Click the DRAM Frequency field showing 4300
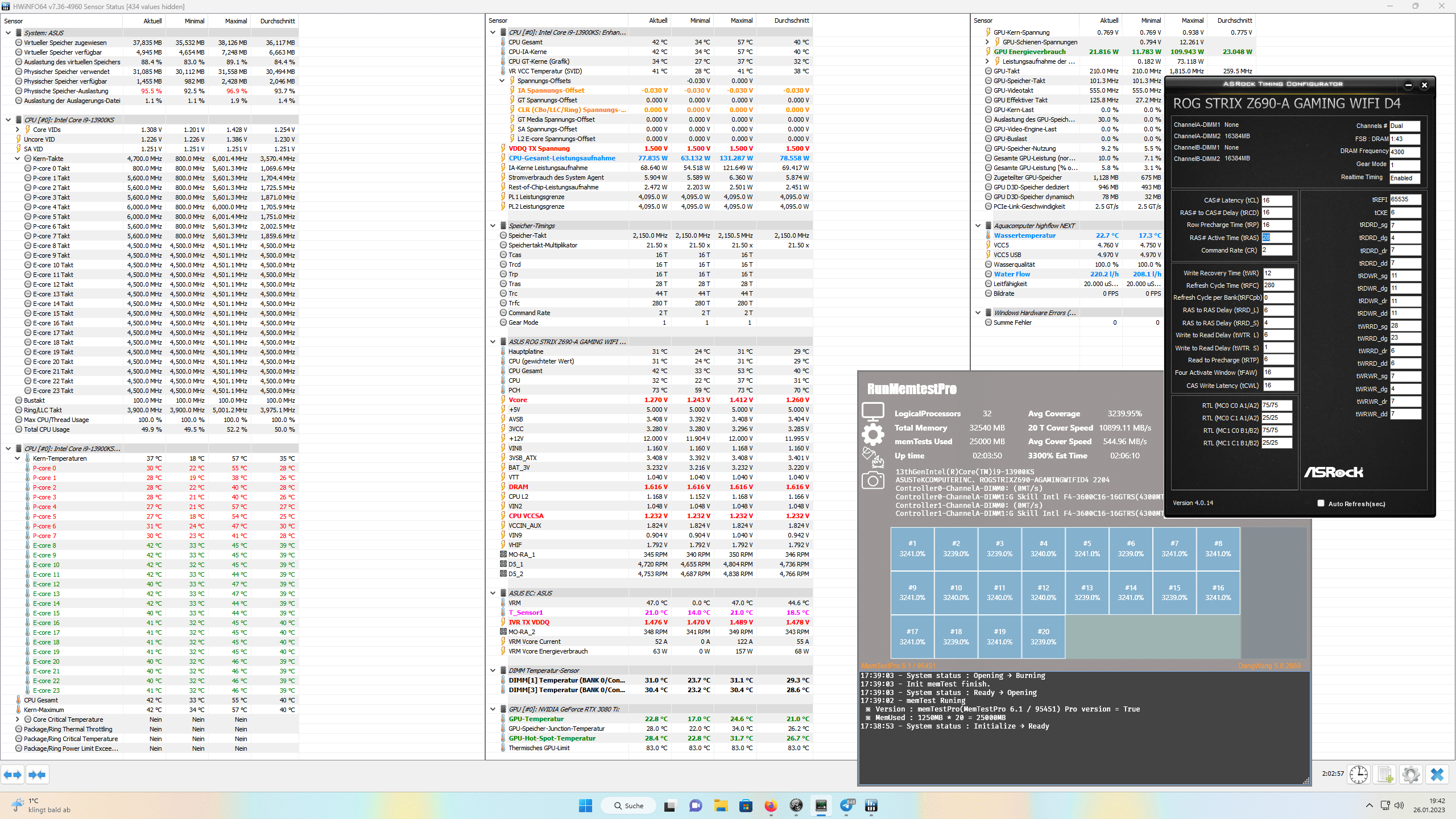Viewport: 1456px width, 819px height. tap(1405, 152)
